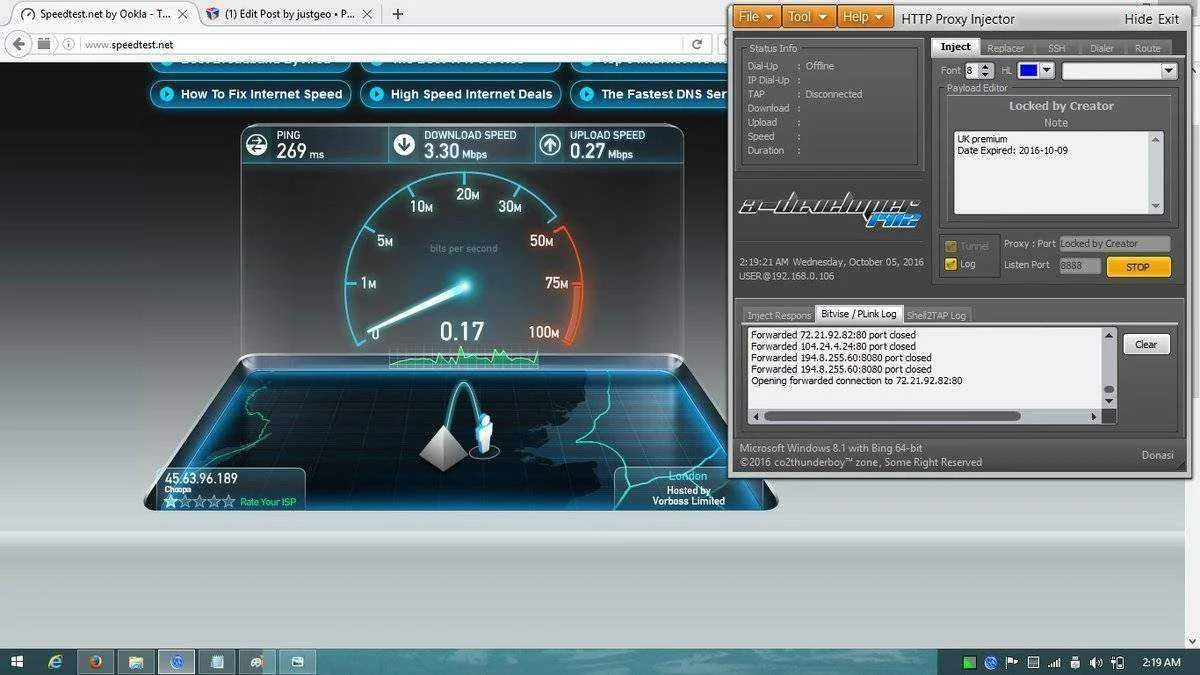Open the Windows Start button
Screen dimensions: 1200x675
coord(17,662)
